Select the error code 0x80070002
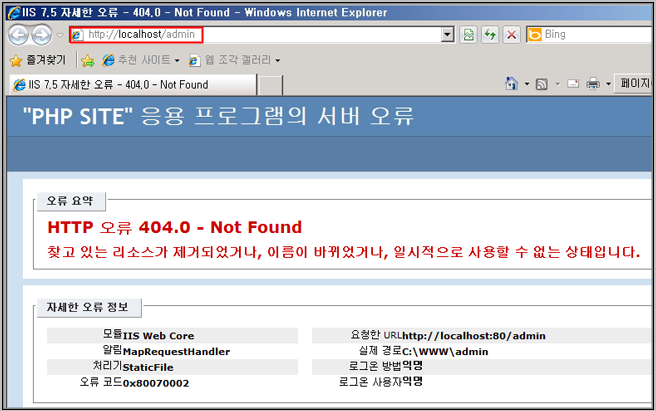The image size is (656, 411). click(156, 383)
